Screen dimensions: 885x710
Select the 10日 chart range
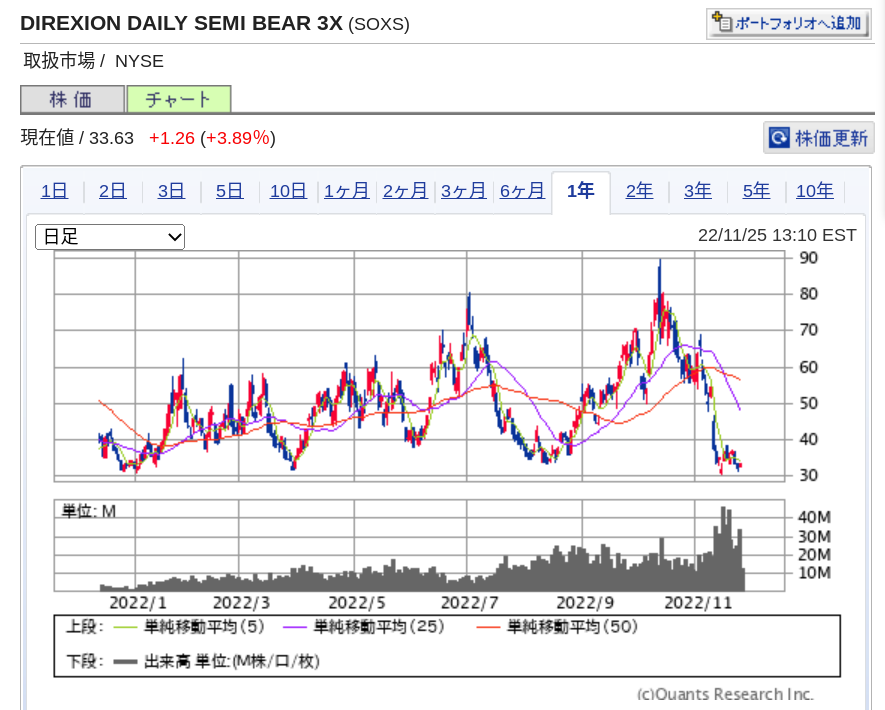[x=288, y=191]
